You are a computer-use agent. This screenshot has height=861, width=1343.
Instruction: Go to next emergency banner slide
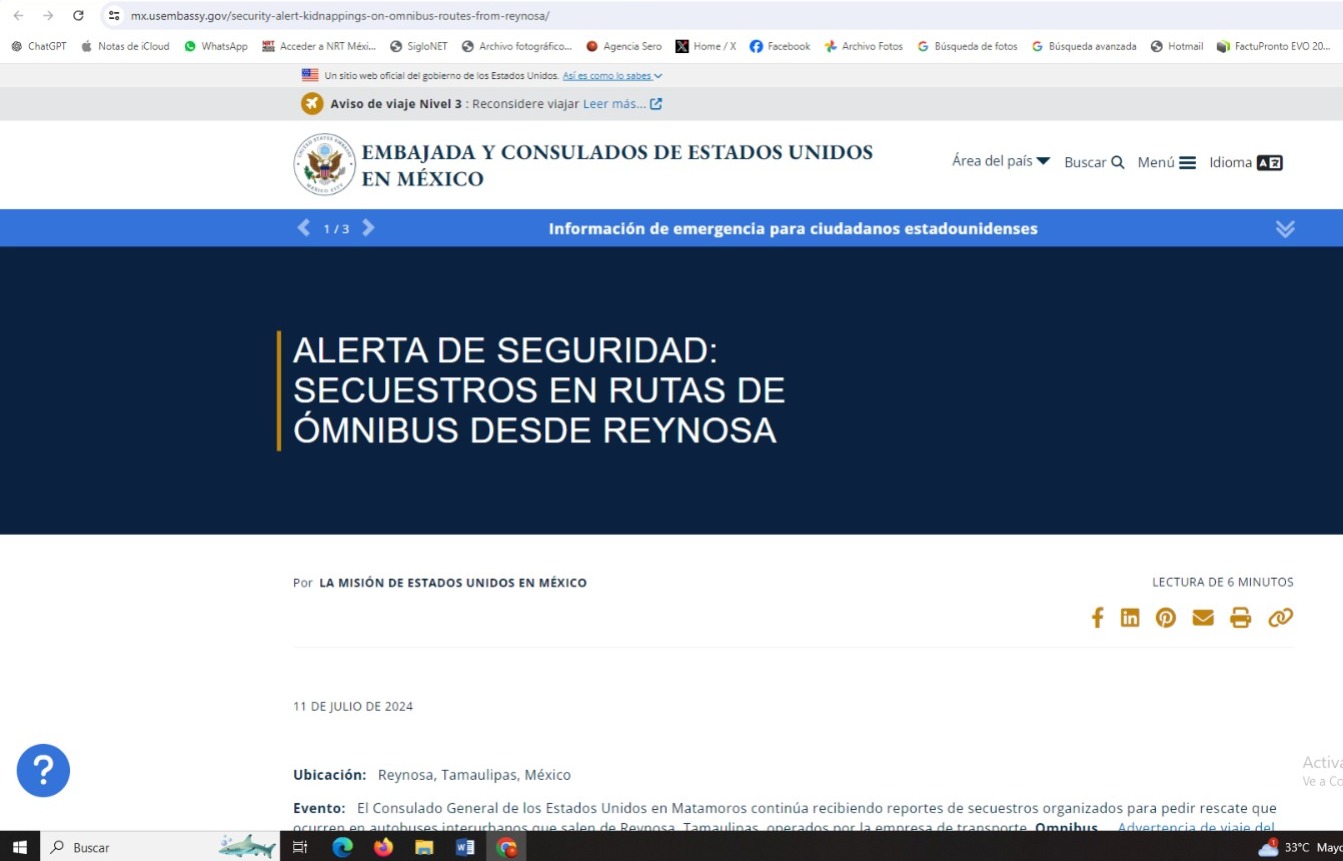point(368,228)
